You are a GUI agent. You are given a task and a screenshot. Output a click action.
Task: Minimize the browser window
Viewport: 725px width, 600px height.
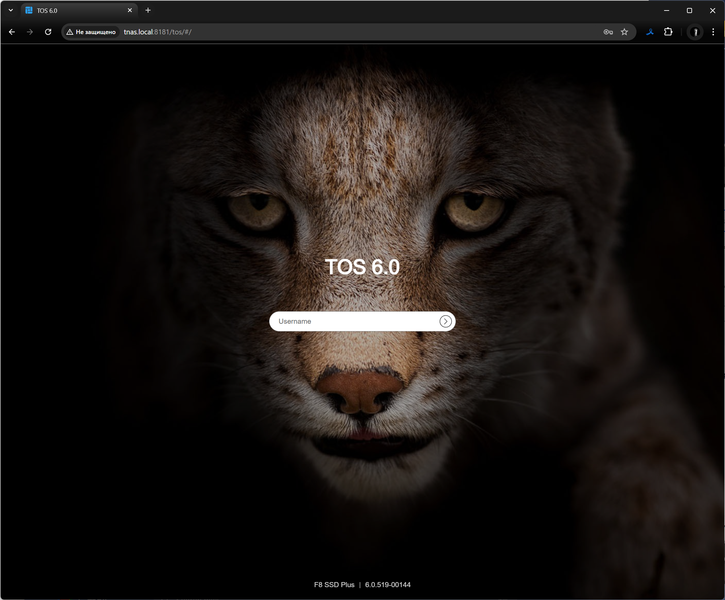[667, 10]
